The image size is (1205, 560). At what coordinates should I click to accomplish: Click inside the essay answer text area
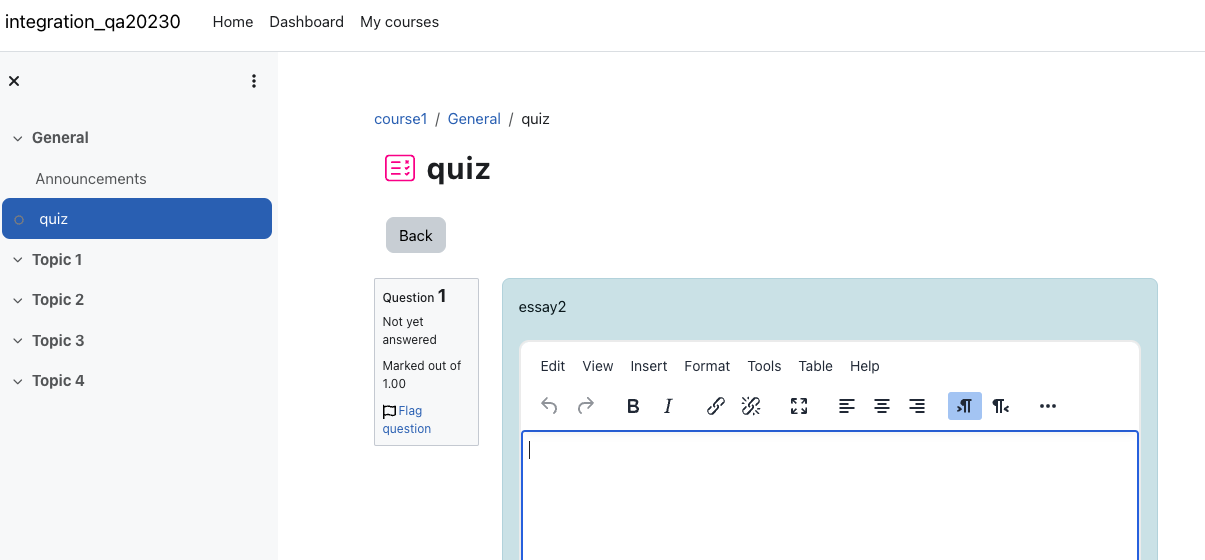(x=830, y=495)
